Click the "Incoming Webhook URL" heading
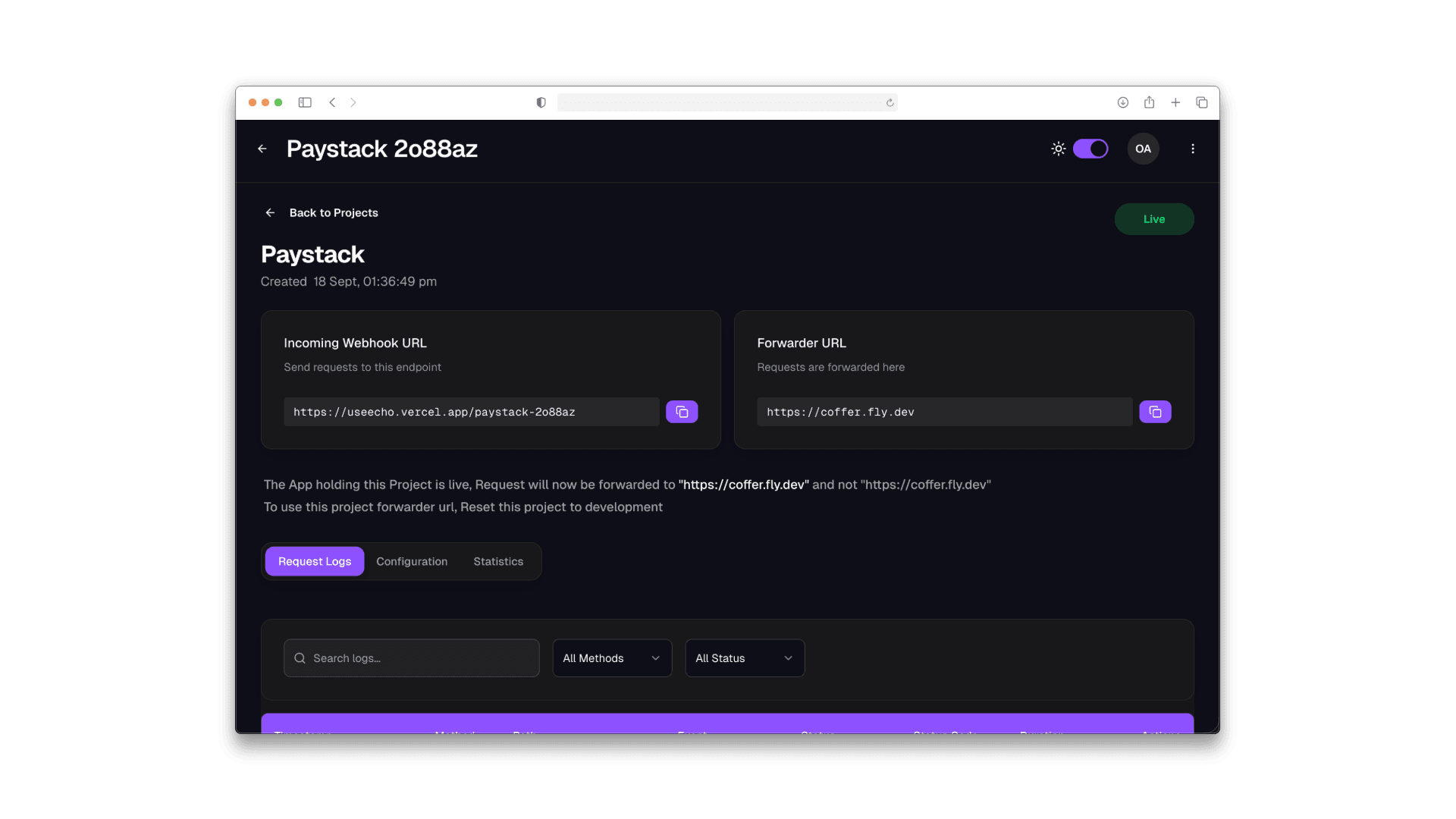Image resolution: width=1456 pixels, height=819 pixels. click(x=355, y=343)
